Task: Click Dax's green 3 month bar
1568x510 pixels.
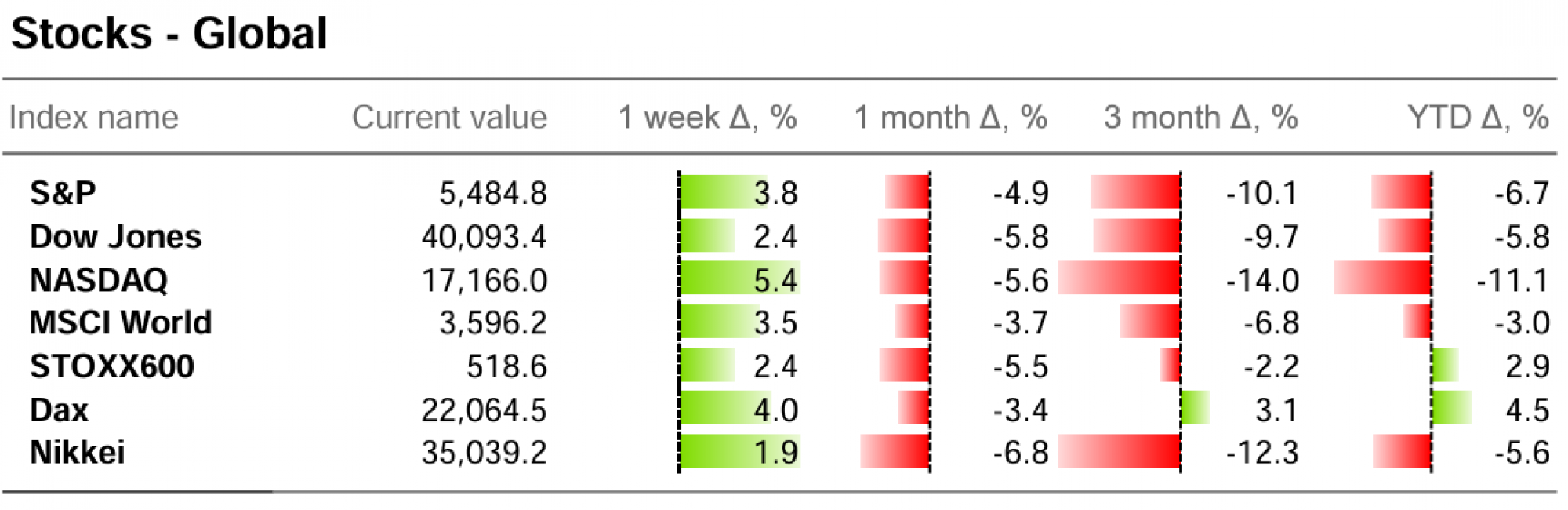Action: coord(1195,408)
